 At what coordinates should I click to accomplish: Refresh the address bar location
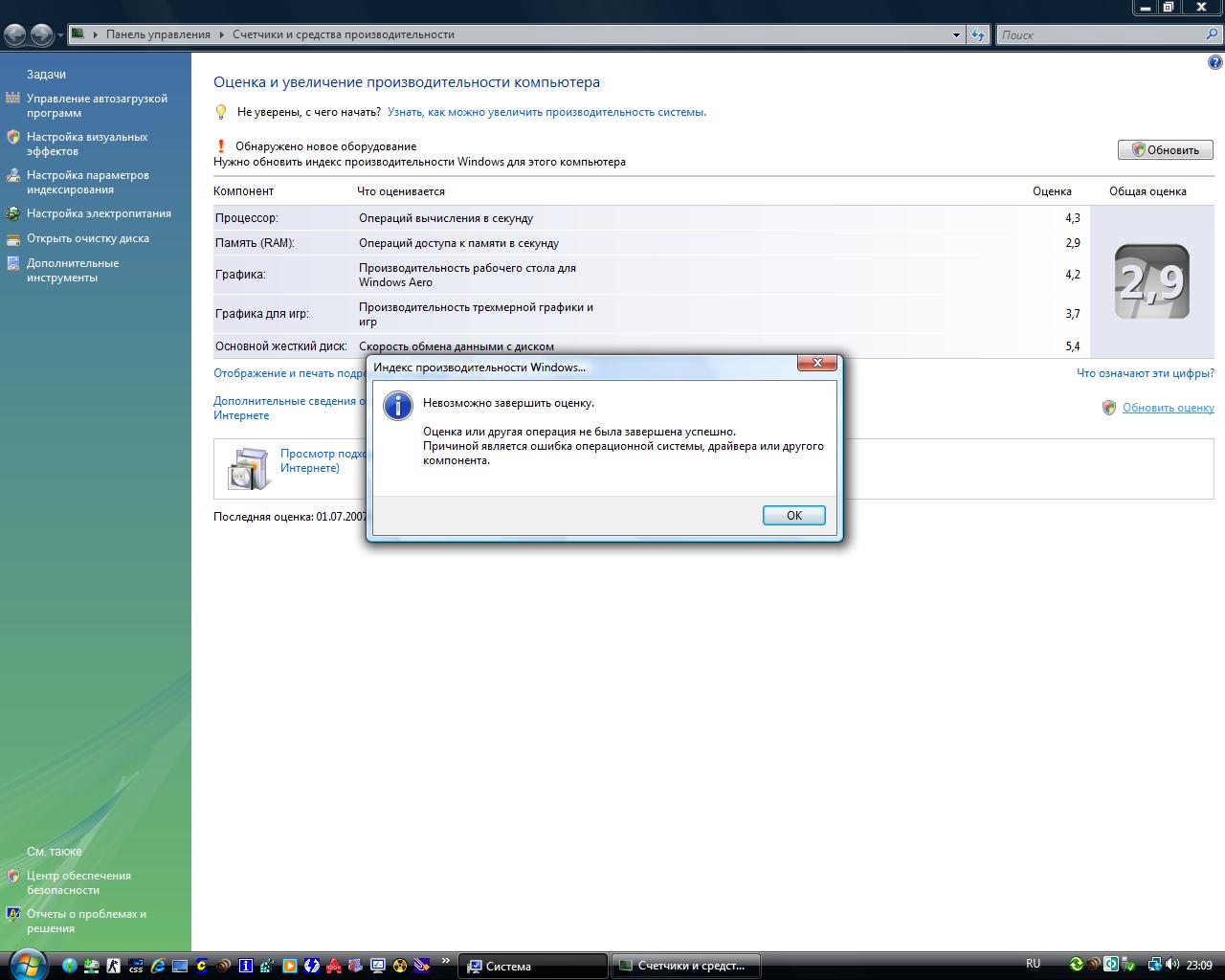977,34
